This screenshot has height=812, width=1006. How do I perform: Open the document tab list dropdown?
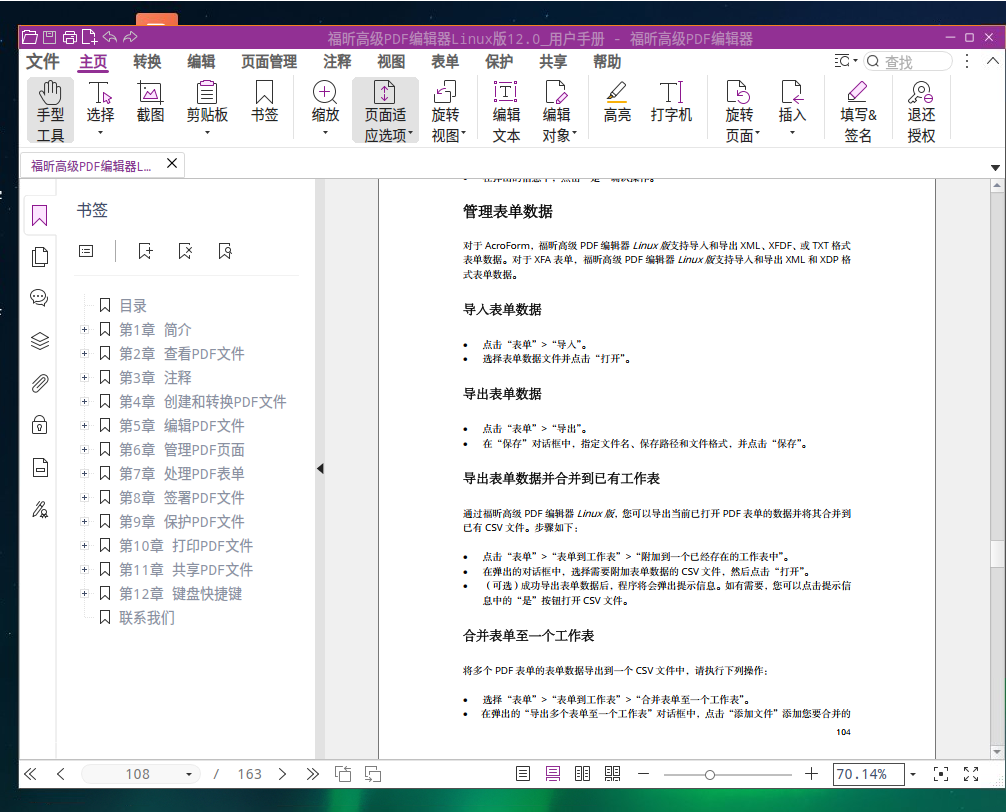tap(995, 167)
